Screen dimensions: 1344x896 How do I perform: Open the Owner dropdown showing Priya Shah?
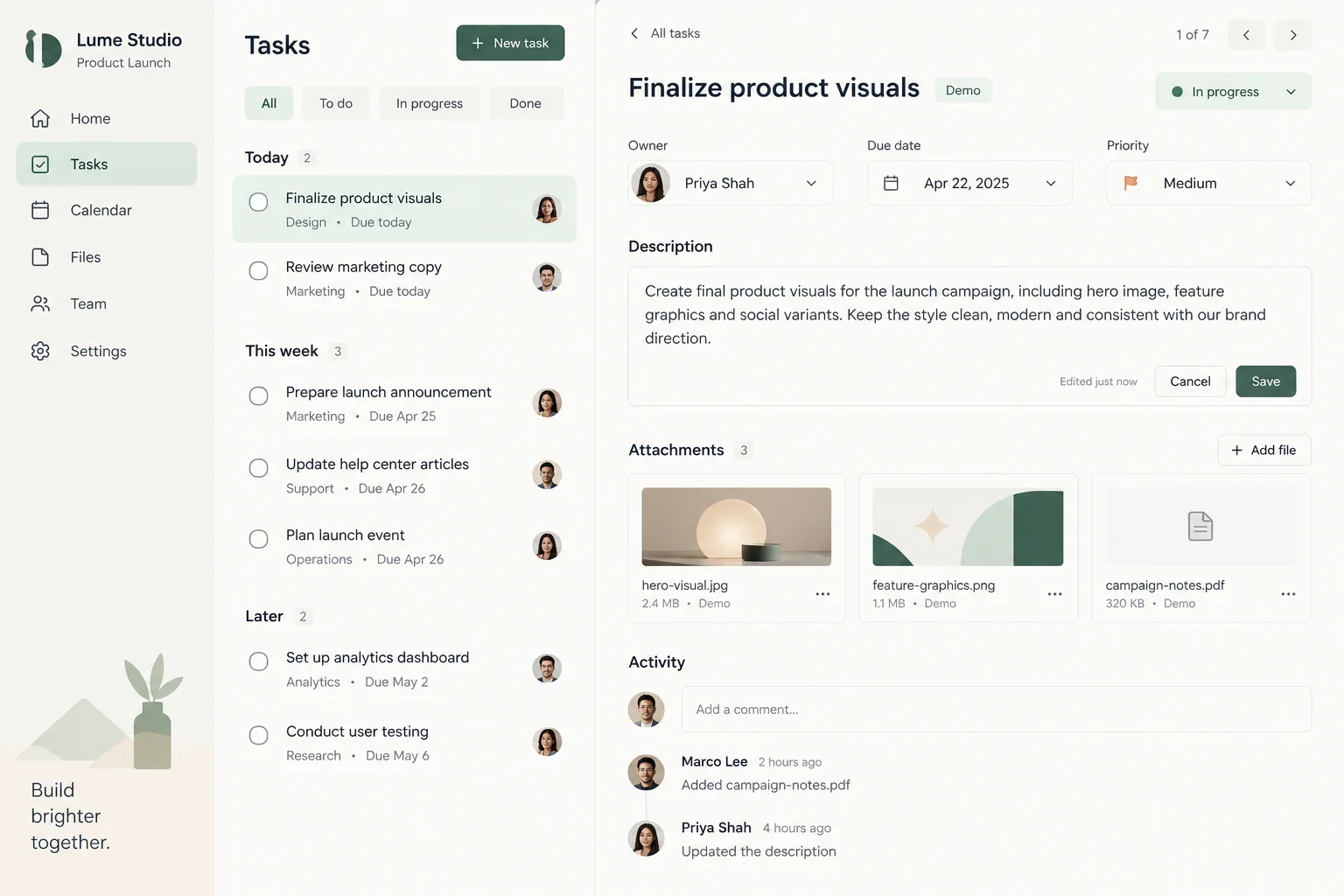pos(731,183)
